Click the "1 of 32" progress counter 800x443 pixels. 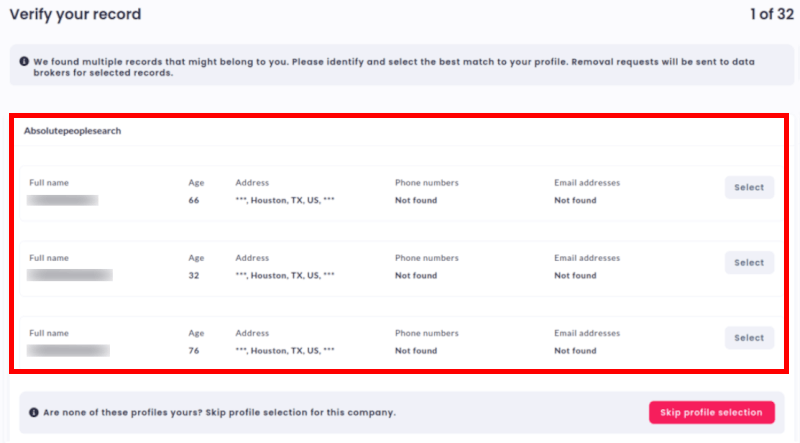coord(772,15)
